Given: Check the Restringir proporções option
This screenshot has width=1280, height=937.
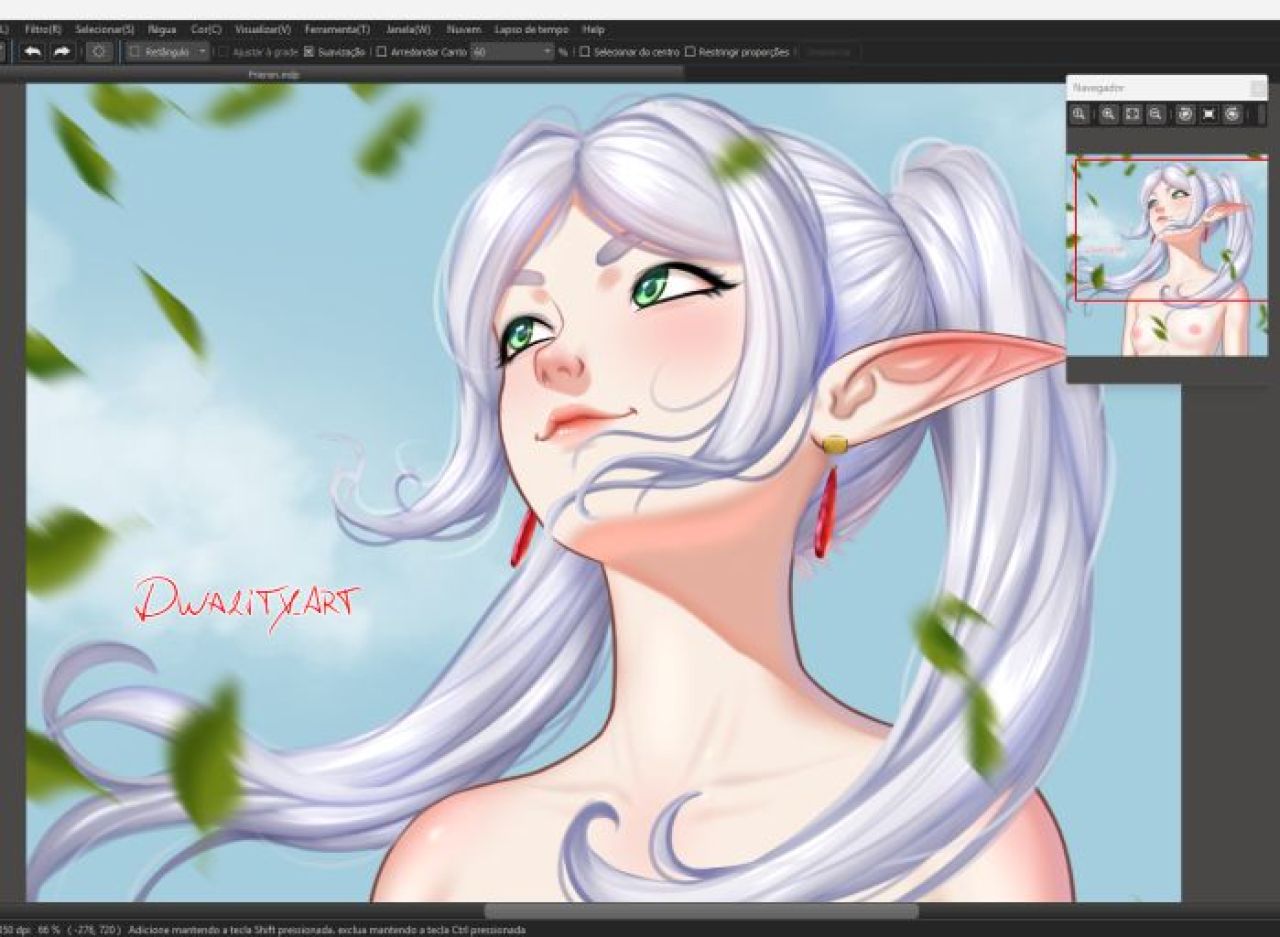Looking at the screenshot, I should coord(690,52).
